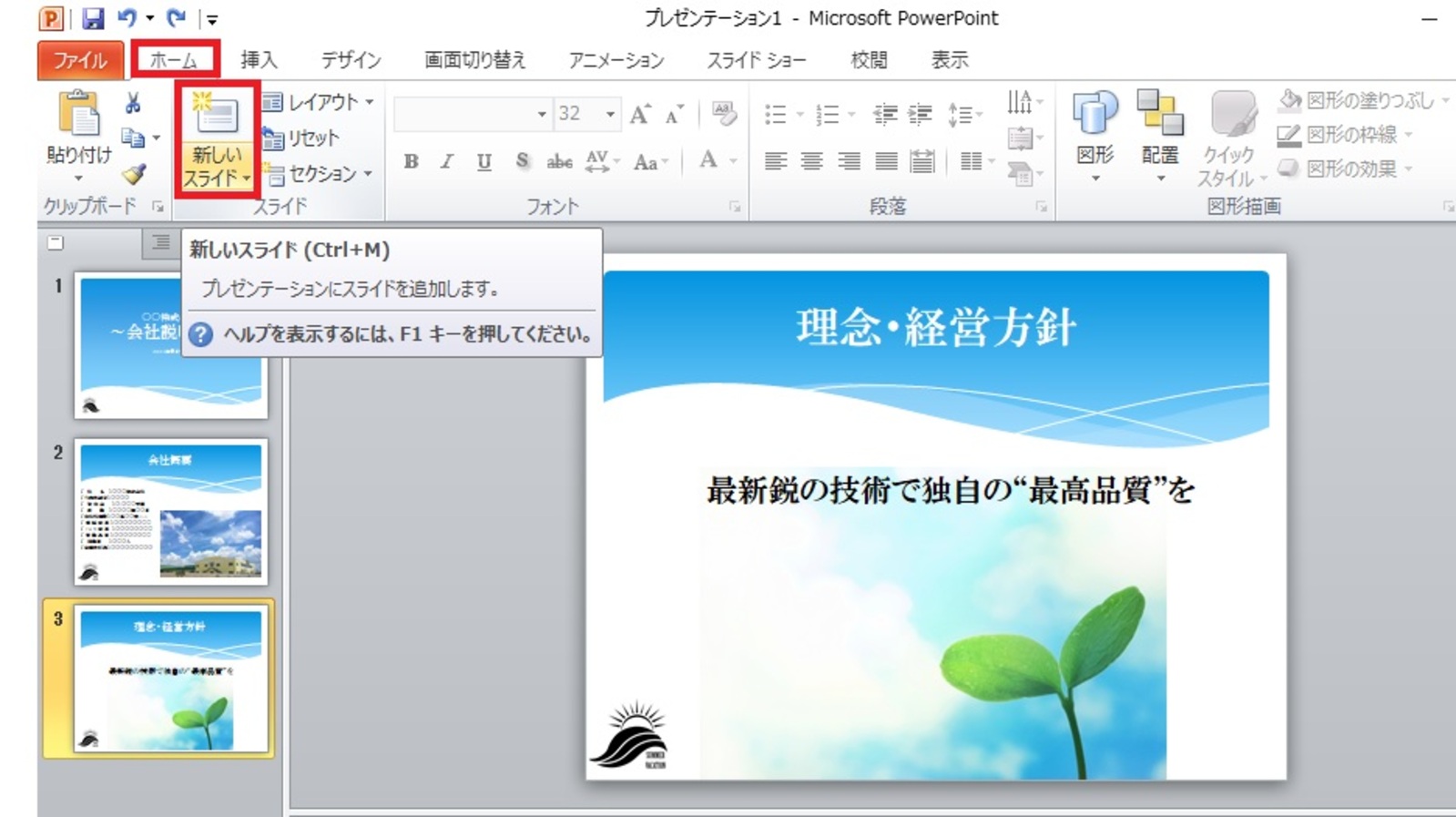Viewport: 1456px width, 817px height.
Task: Click the Increase Font Size icon
Action: tap(640, 114)
